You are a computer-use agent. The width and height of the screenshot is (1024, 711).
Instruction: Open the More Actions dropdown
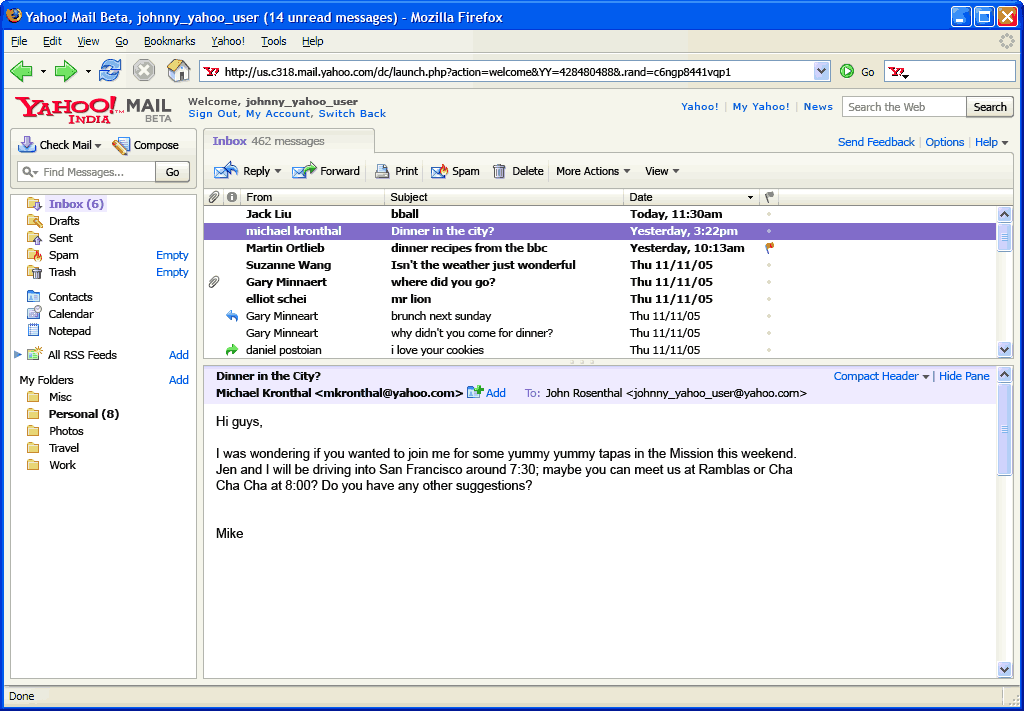592,170
